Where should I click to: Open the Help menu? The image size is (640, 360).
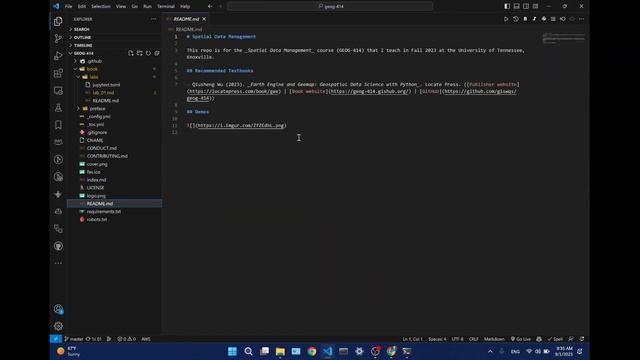pyautogui.click(x=185, y=6)
